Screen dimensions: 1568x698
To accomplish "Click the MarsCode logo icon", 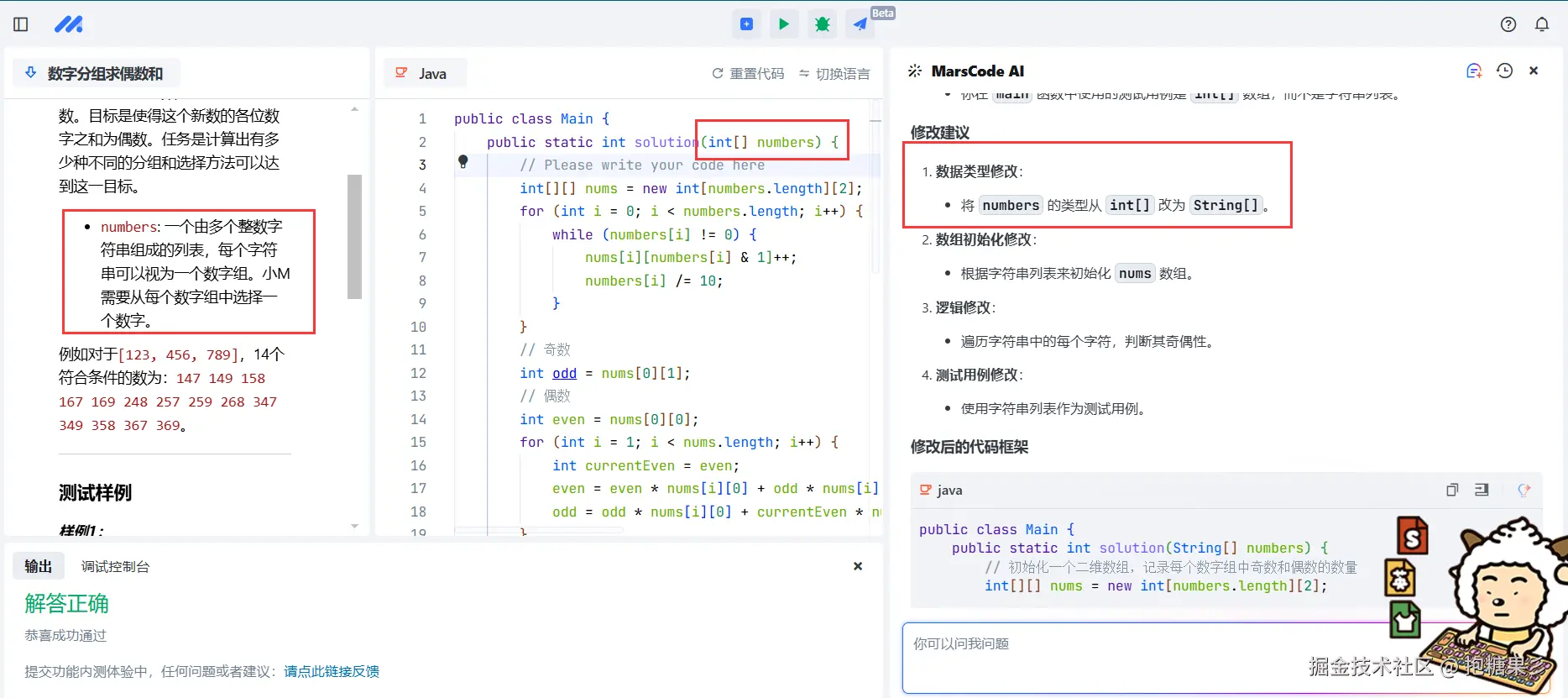I will (69, 24).
